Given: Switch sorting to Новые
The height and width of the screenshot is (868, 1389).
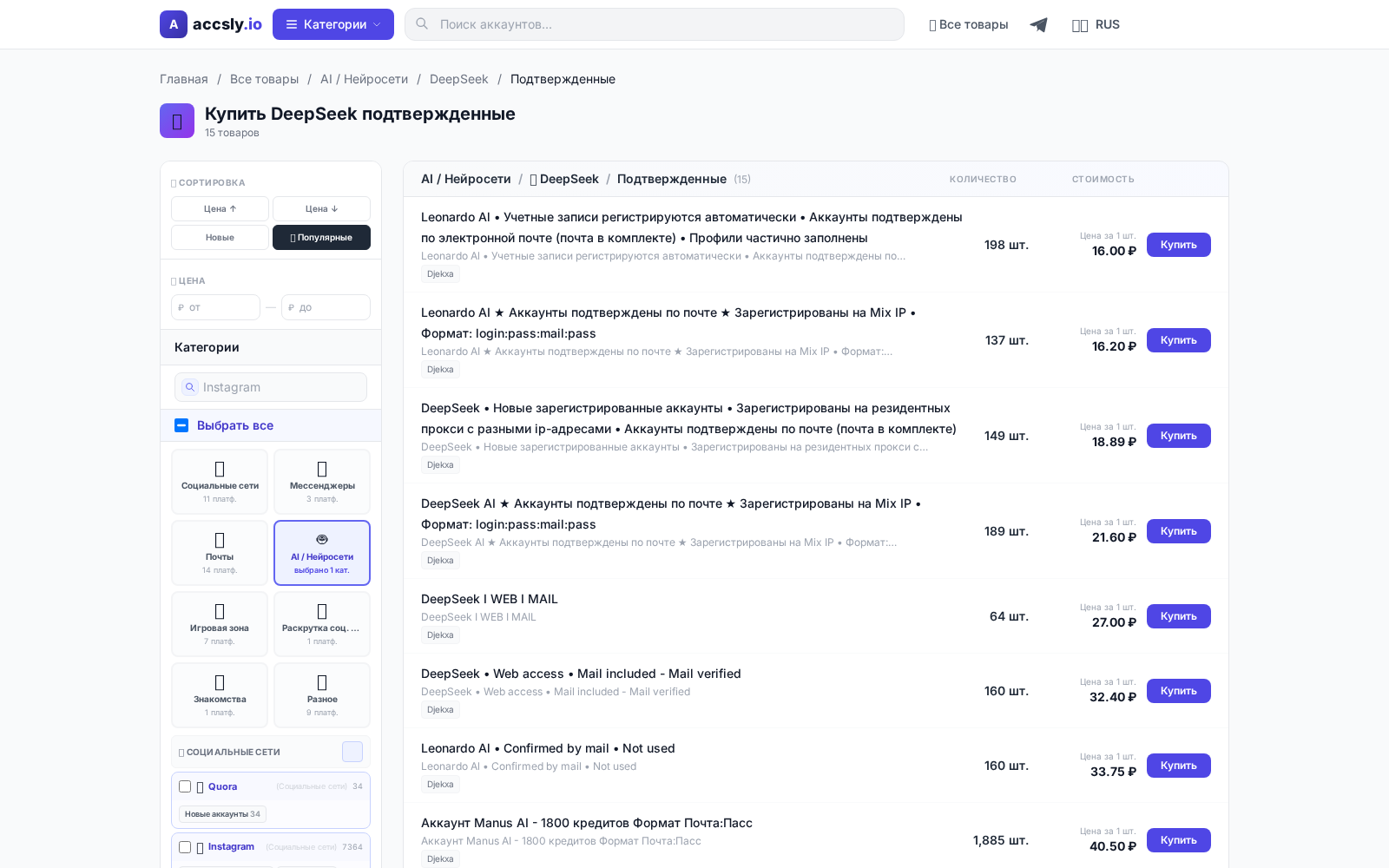Looking at the screenshot, I should (x=219, y=236).
